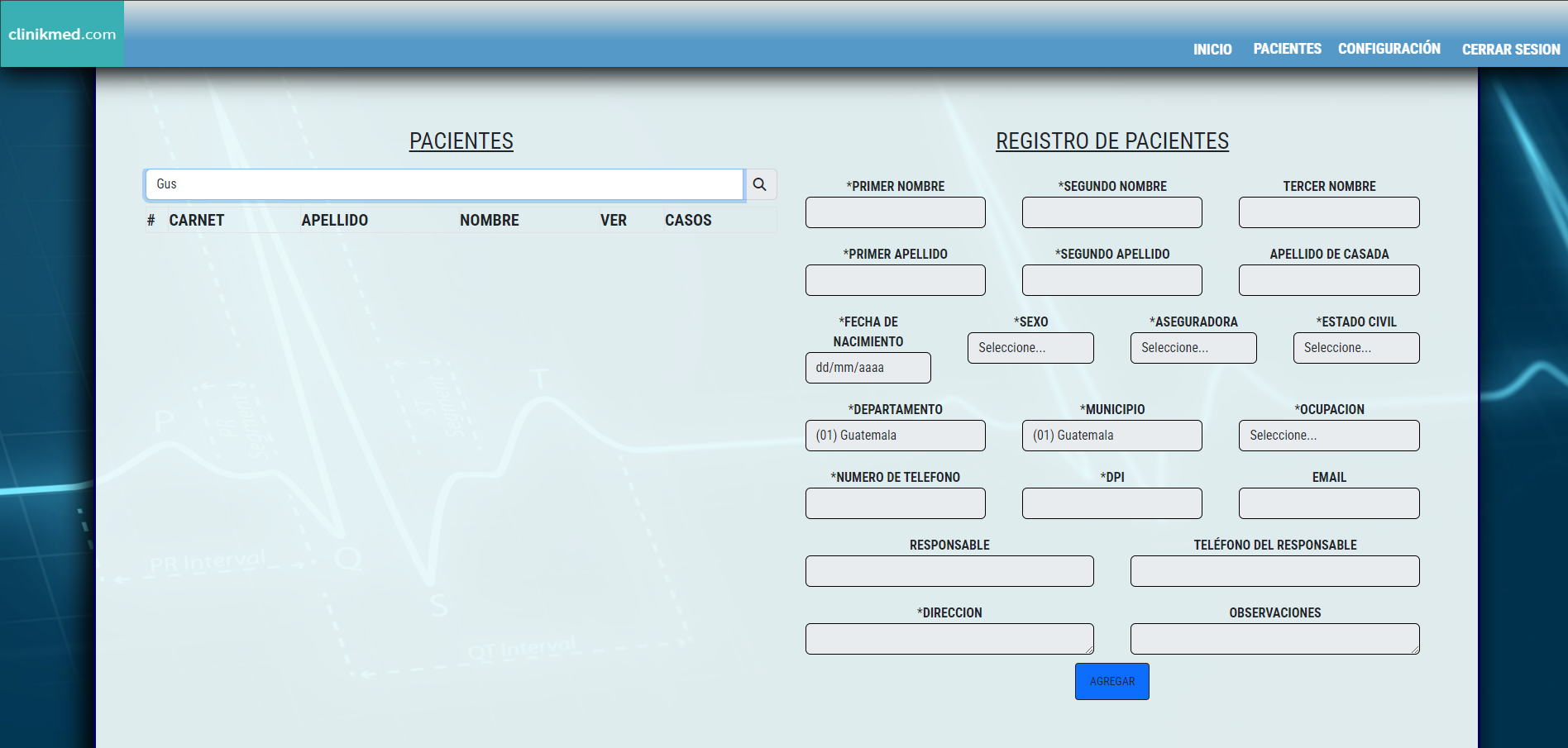Image resolution: width=1568 pixels, height=748 pixels.
Task: Focus the Email input field
Action: pos(1328,503)
